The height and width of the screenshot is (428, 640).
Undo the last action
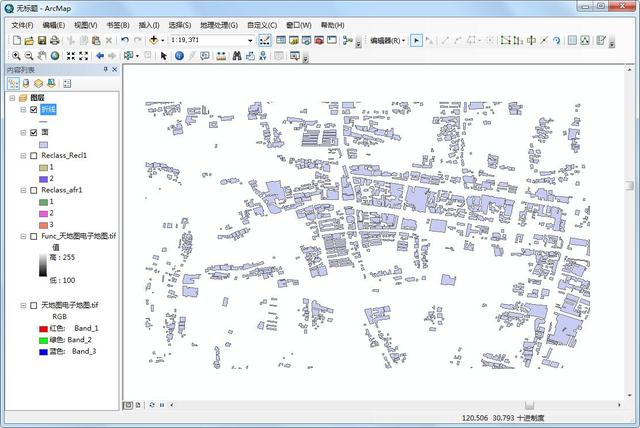(125, 40)
